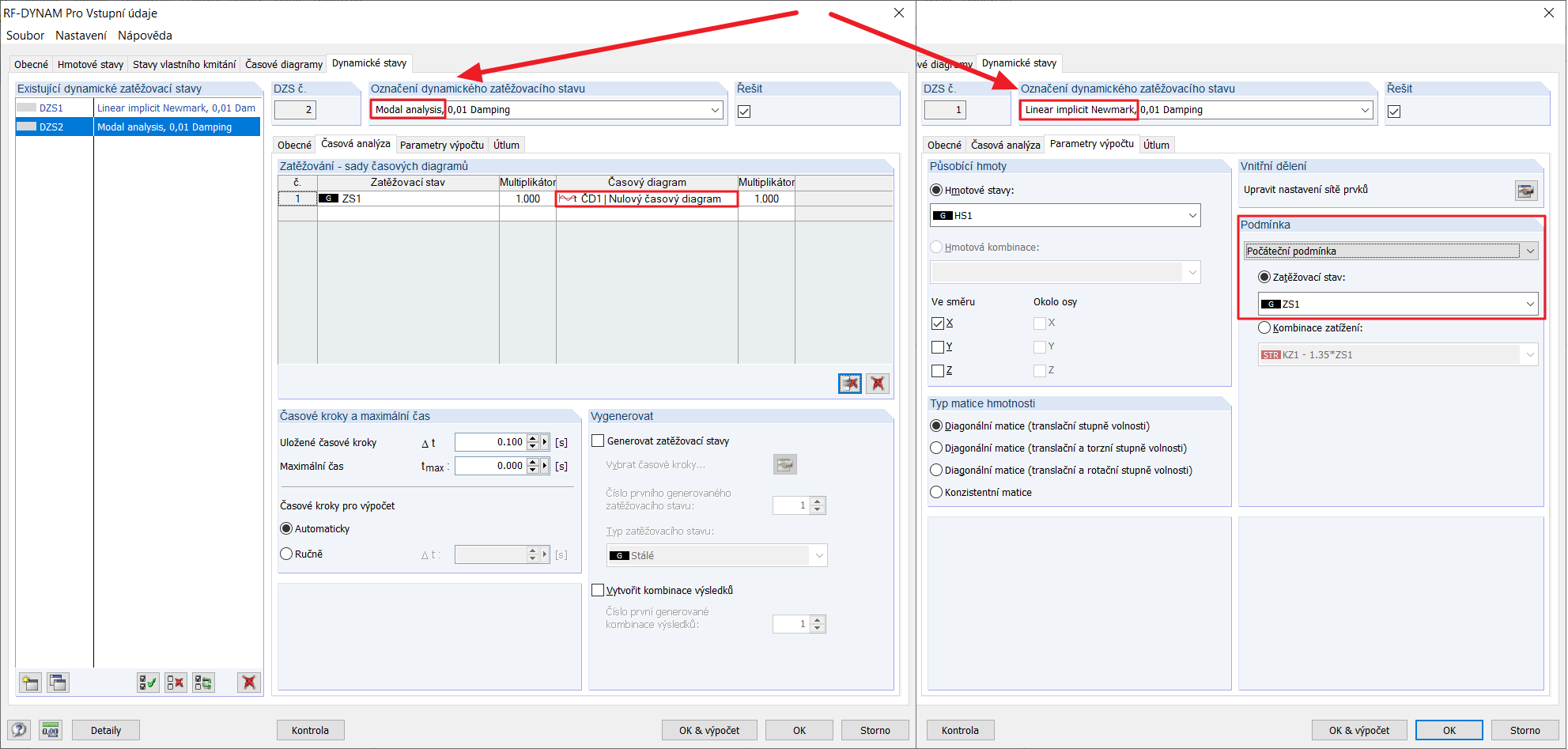Switch to the Stavy vlastního kmitání tab
Screen dimensions: 1568x749
[184, 64]
